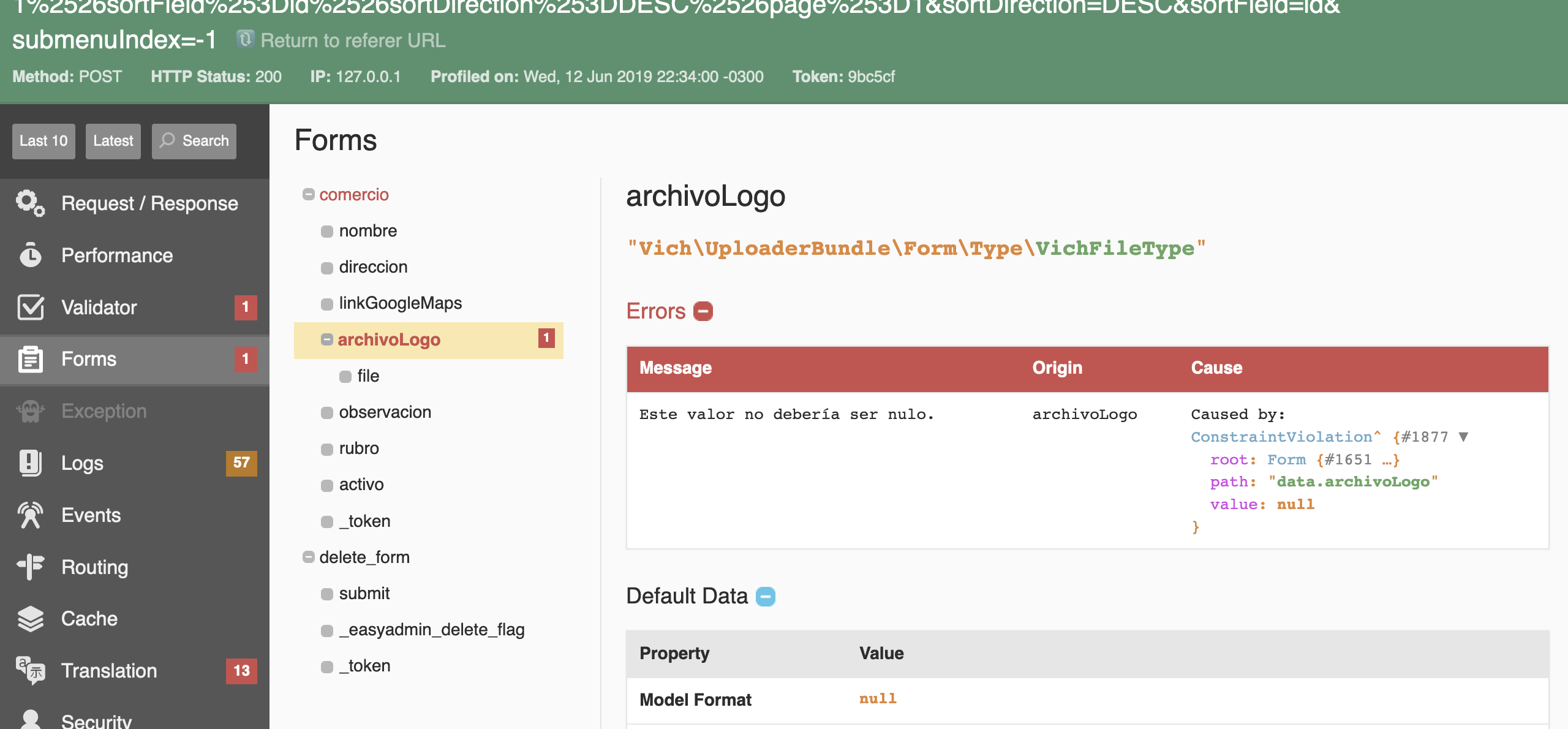Click archivoLogo error count badge in tree
The height and width of the screenshot is (729, 1568).
[546, 338]
